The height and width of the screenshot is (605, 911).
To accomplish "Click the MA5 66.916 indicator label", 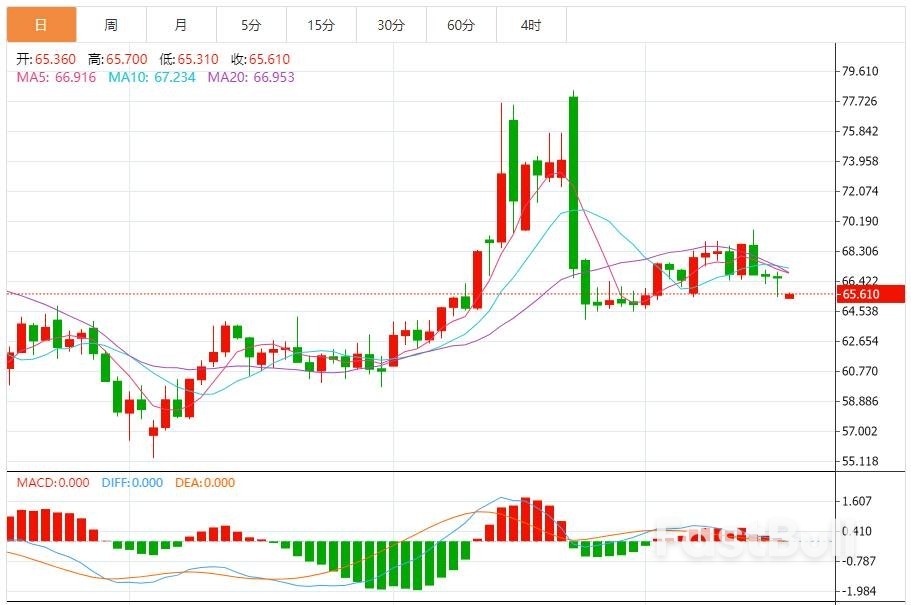I will (56, 77).
